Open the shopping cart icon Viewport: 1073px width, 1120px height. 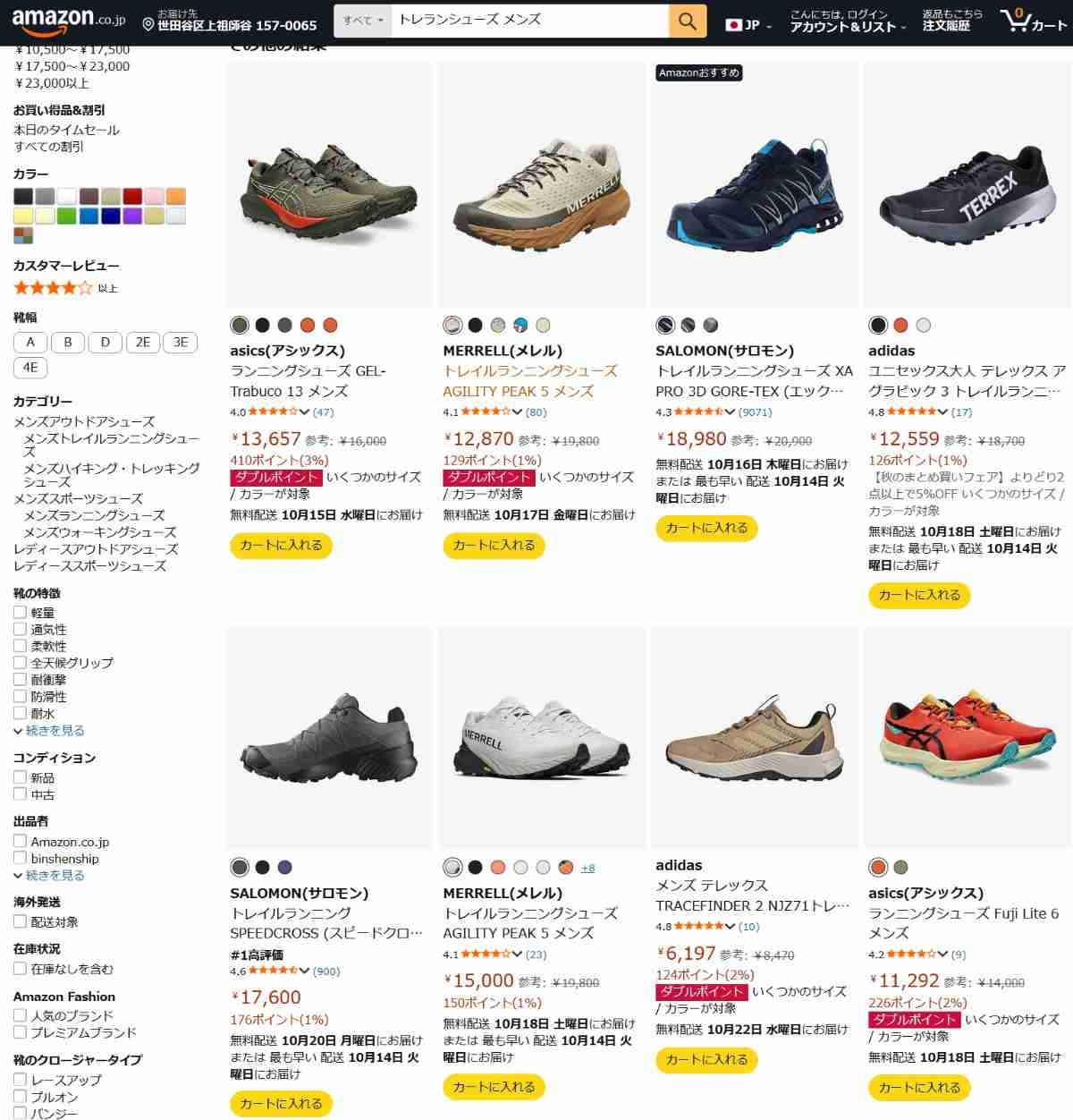[x=1034, y=21]
